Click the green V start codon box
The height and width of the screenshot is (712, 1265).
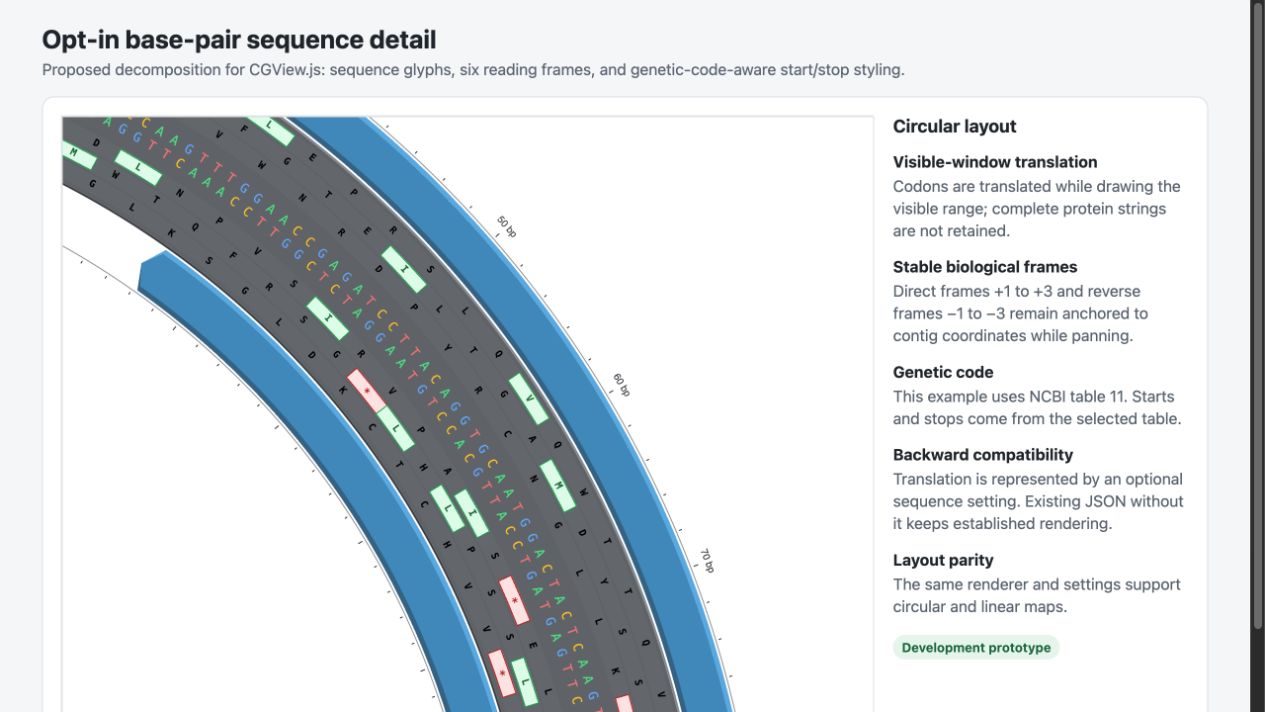tap(529, 400)
